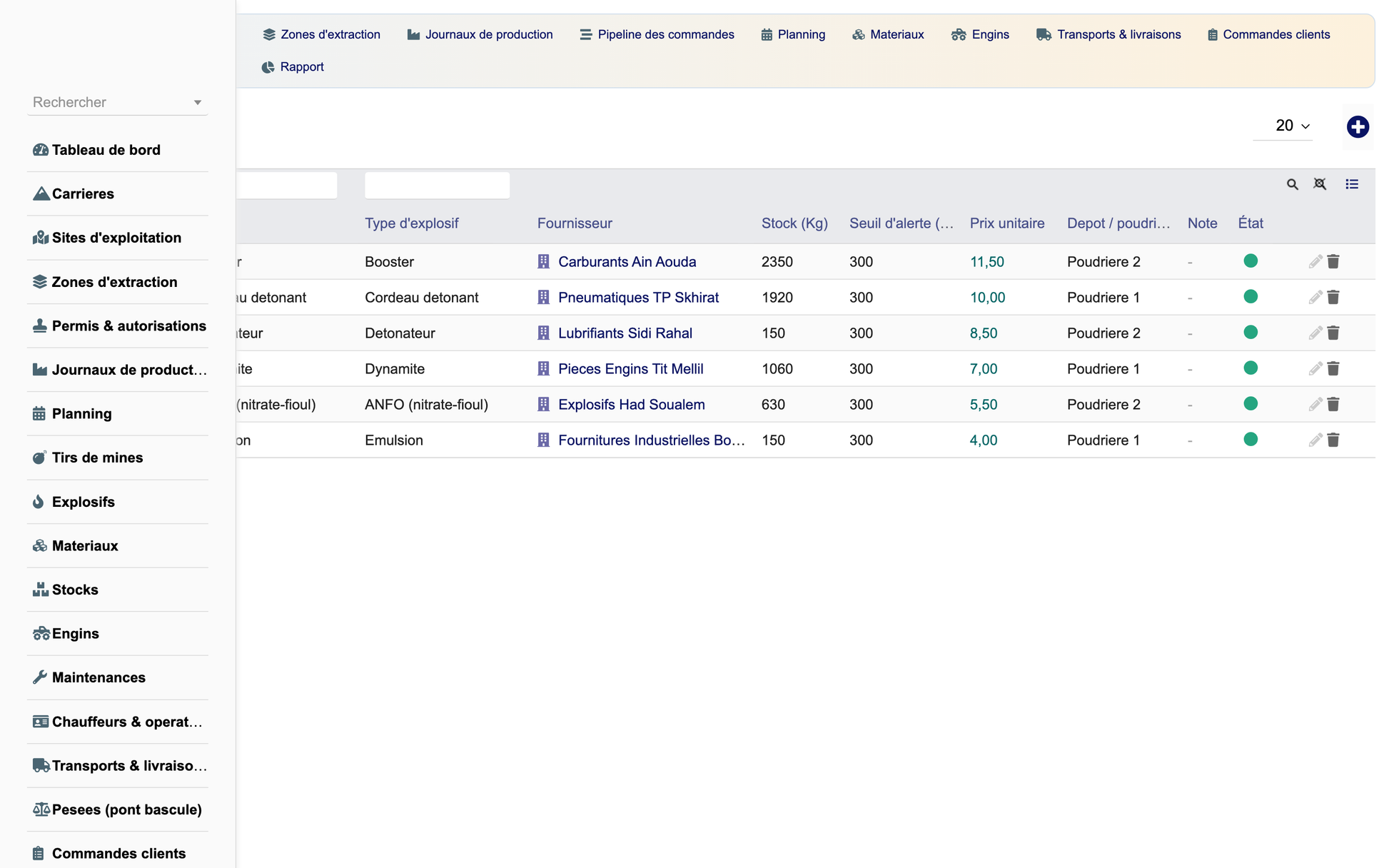Screen dimensions: 1389x868
Task: Click the Tableau de bord gauge icon
Action: pos(40,150)
